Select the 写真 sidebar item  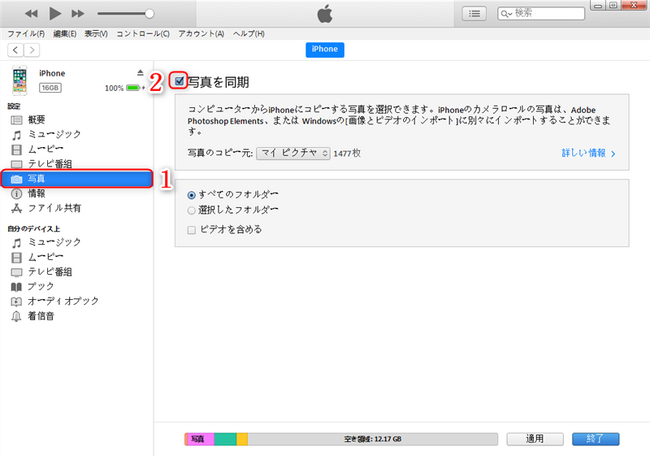(77, 179)
